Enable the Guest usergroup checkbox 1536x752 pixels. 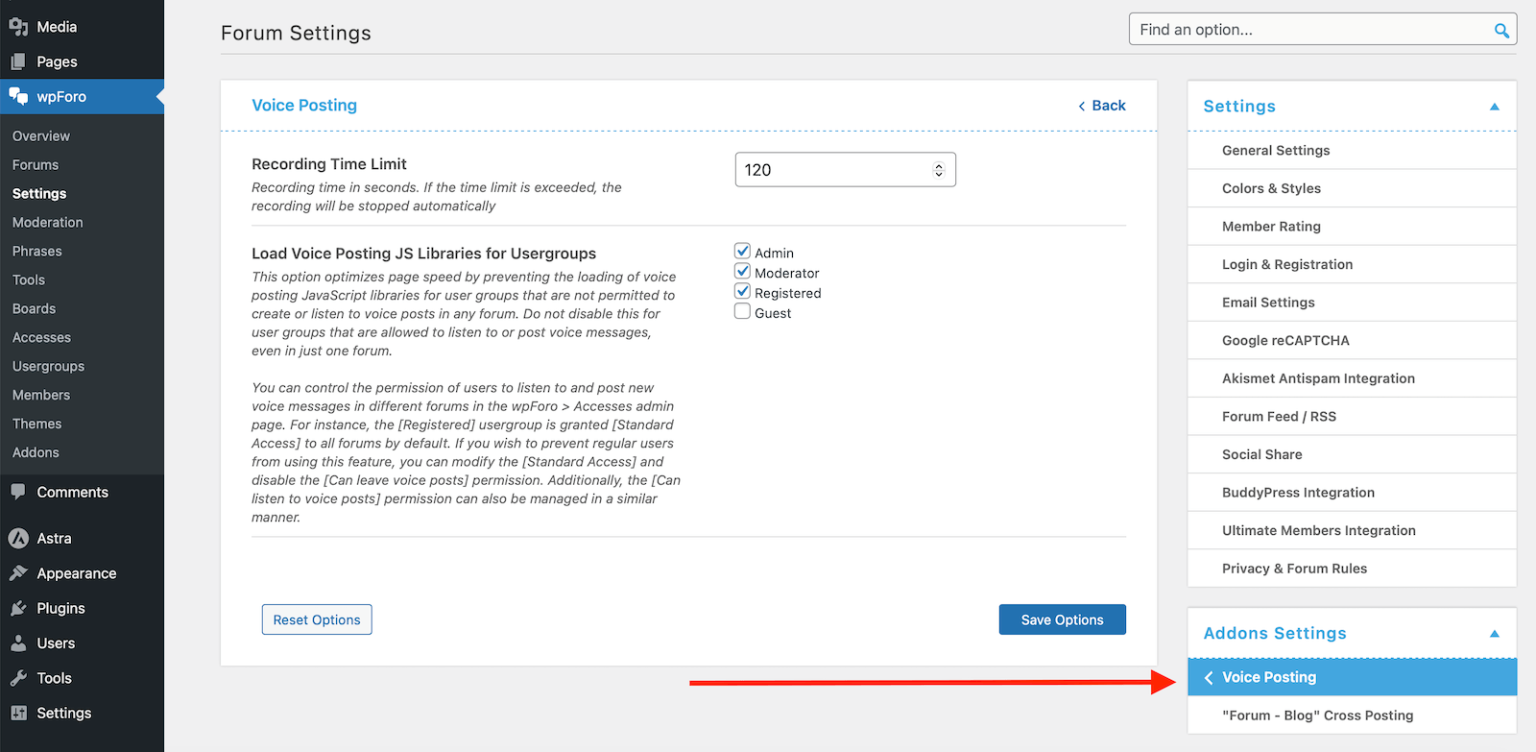[742, 312]
